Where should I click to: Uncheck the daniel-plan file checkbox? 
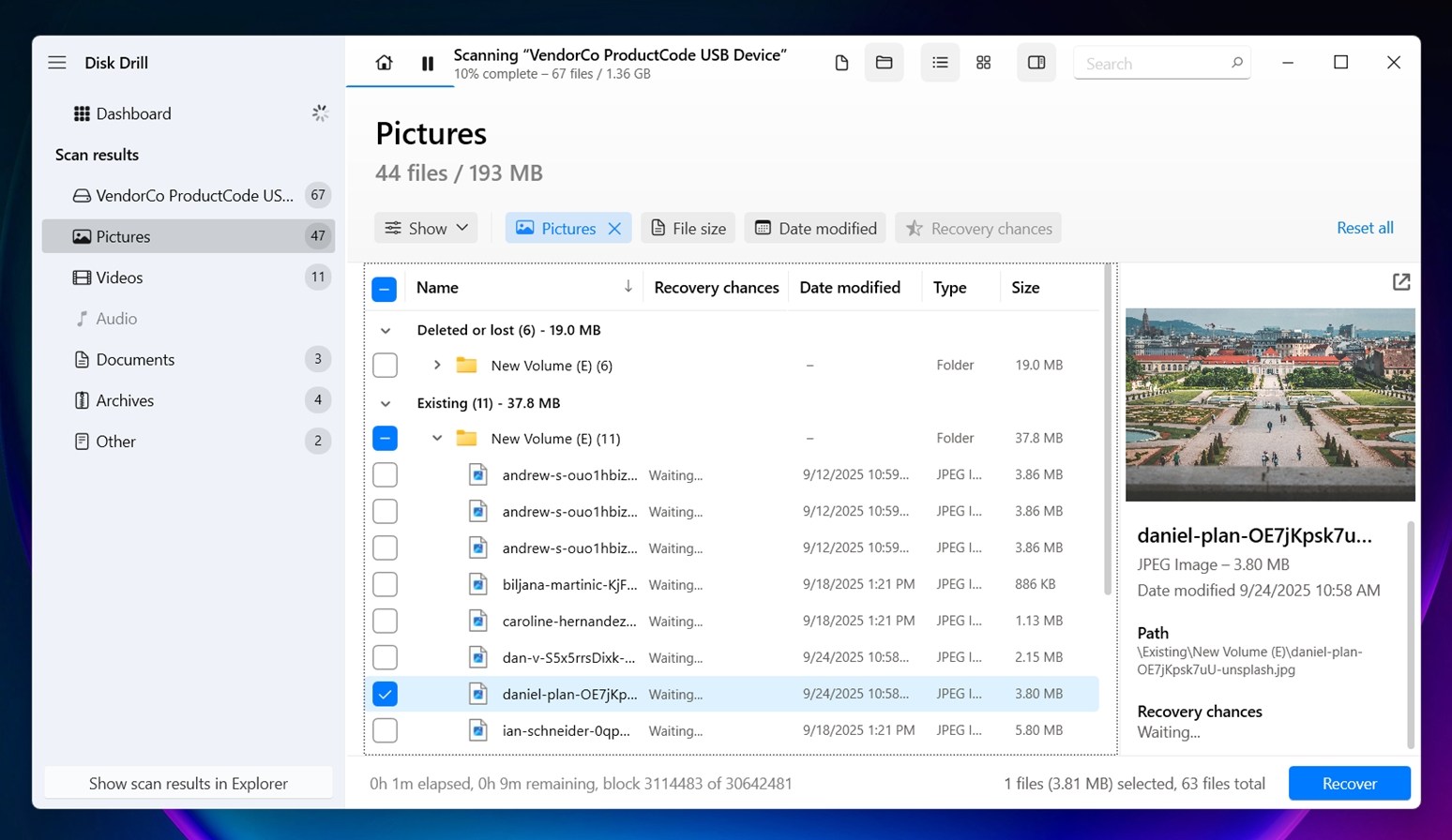tap(385, 694)
